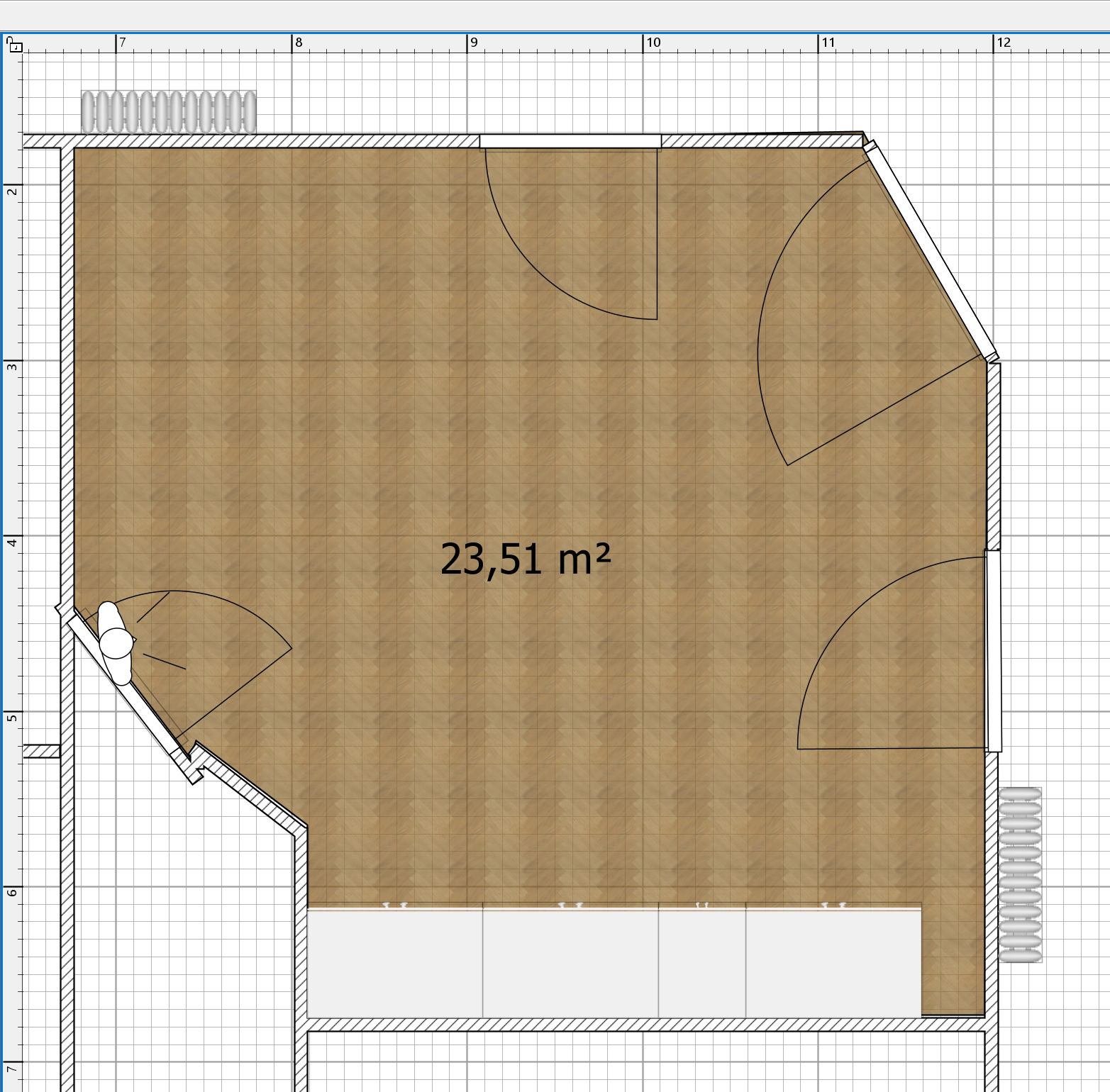Select the virtual visitor camera figure
Viewport: 1110px width, 1092px height.
(x=115, y=642)
